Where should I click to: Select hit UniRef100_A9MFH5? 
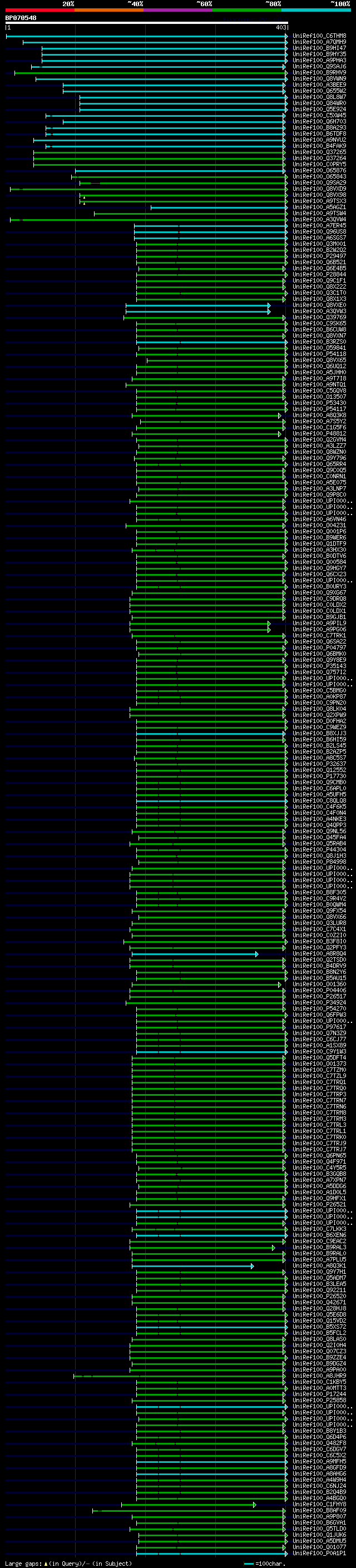pos(319,1461)
